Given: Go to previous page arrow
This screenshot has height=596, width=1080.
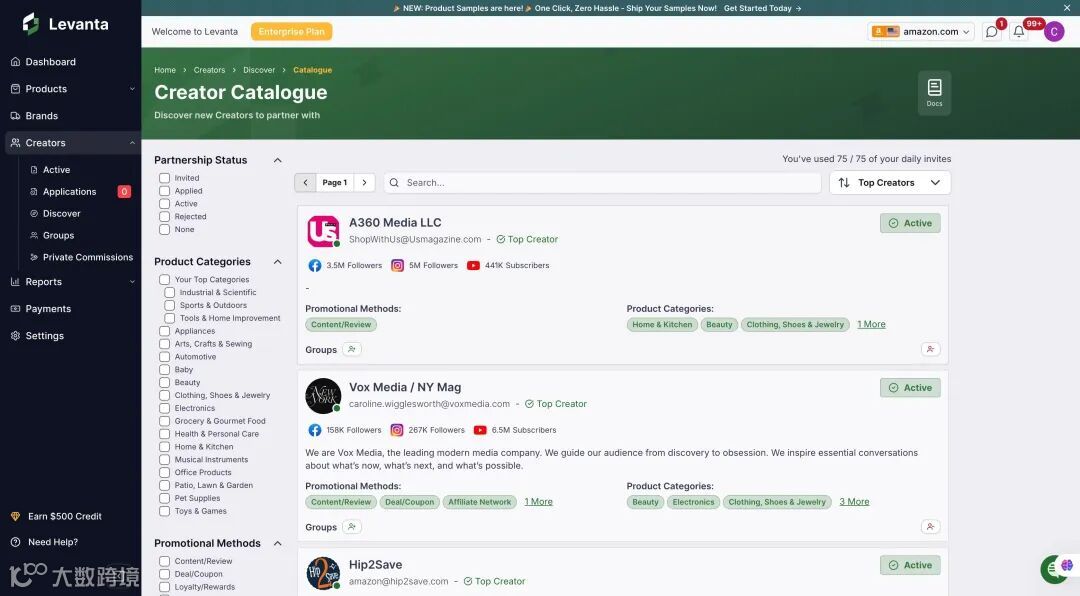Looking at the screenshot, I should point(305,183).
